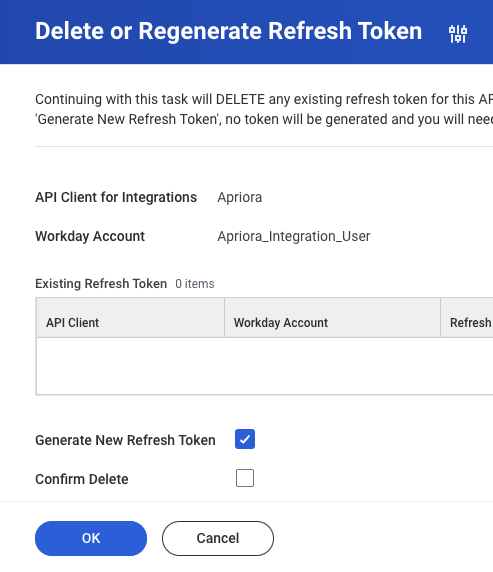Click the Refresh column header

coord(467,317)
